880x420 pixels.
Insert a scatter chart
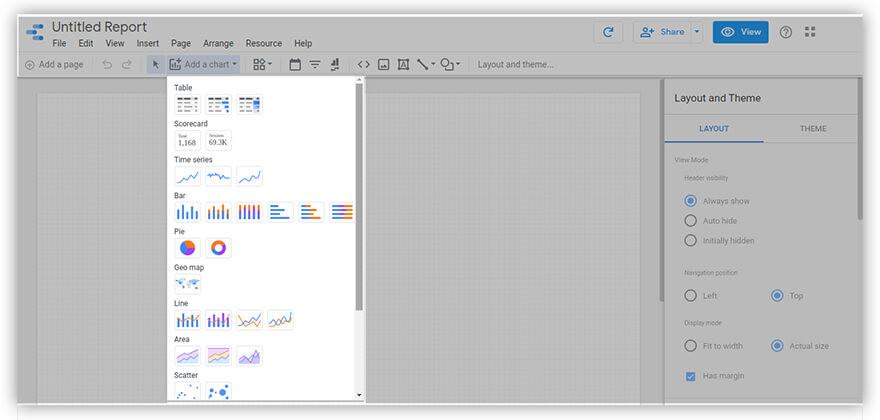tap(187, 391)
